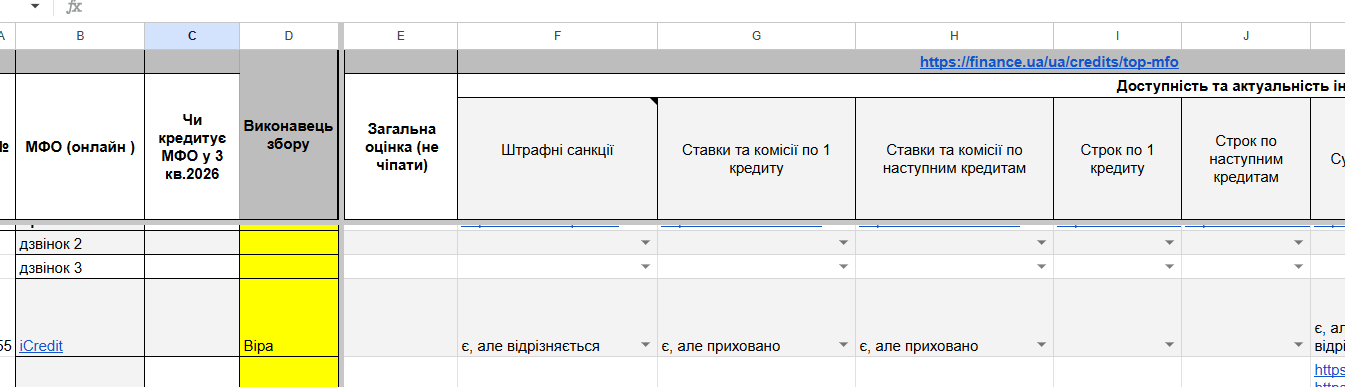Select the дзвінок 2 cell

click(80, 243)
